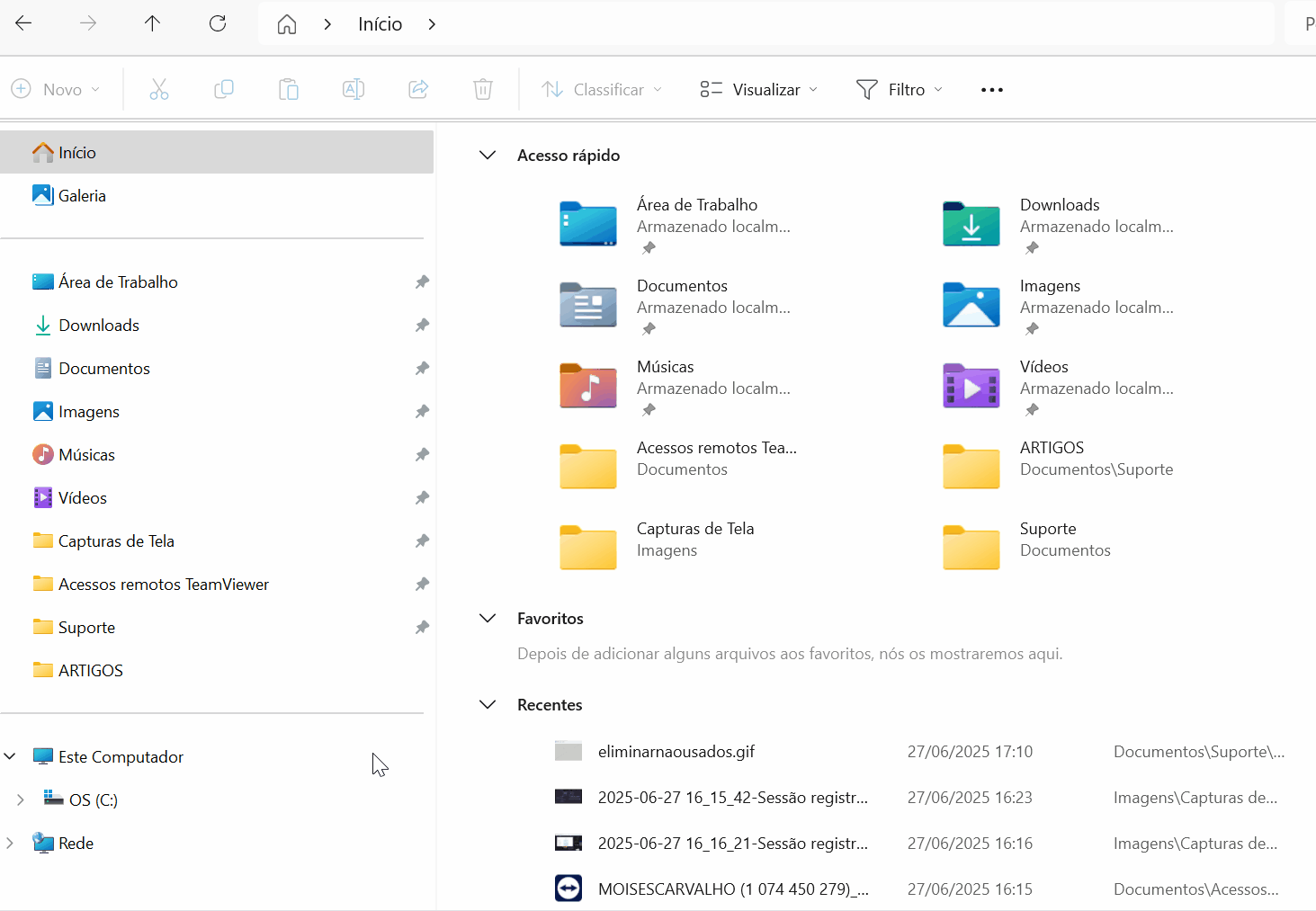
Task: Unpin Downloads using sidebar pin icon
Action: (422, 326)
